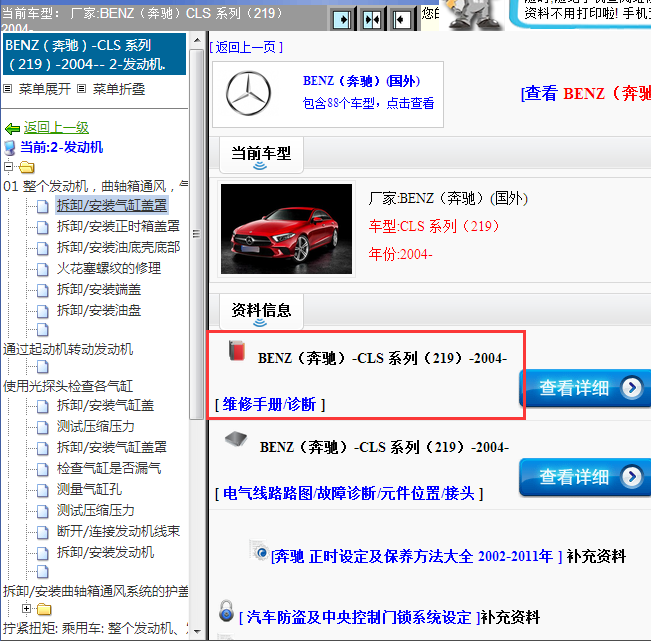Open the 维修手册/诊断 link
This screenshot has height=641, width=651.
(269, 404)
